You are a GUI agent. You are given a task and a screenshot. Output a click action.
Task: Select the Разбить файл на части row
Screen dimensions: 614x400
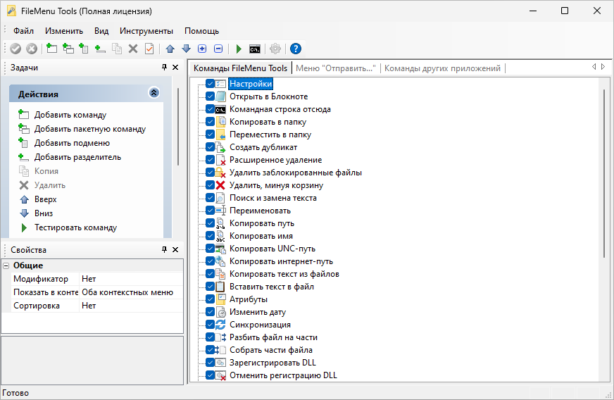(273, 337)
